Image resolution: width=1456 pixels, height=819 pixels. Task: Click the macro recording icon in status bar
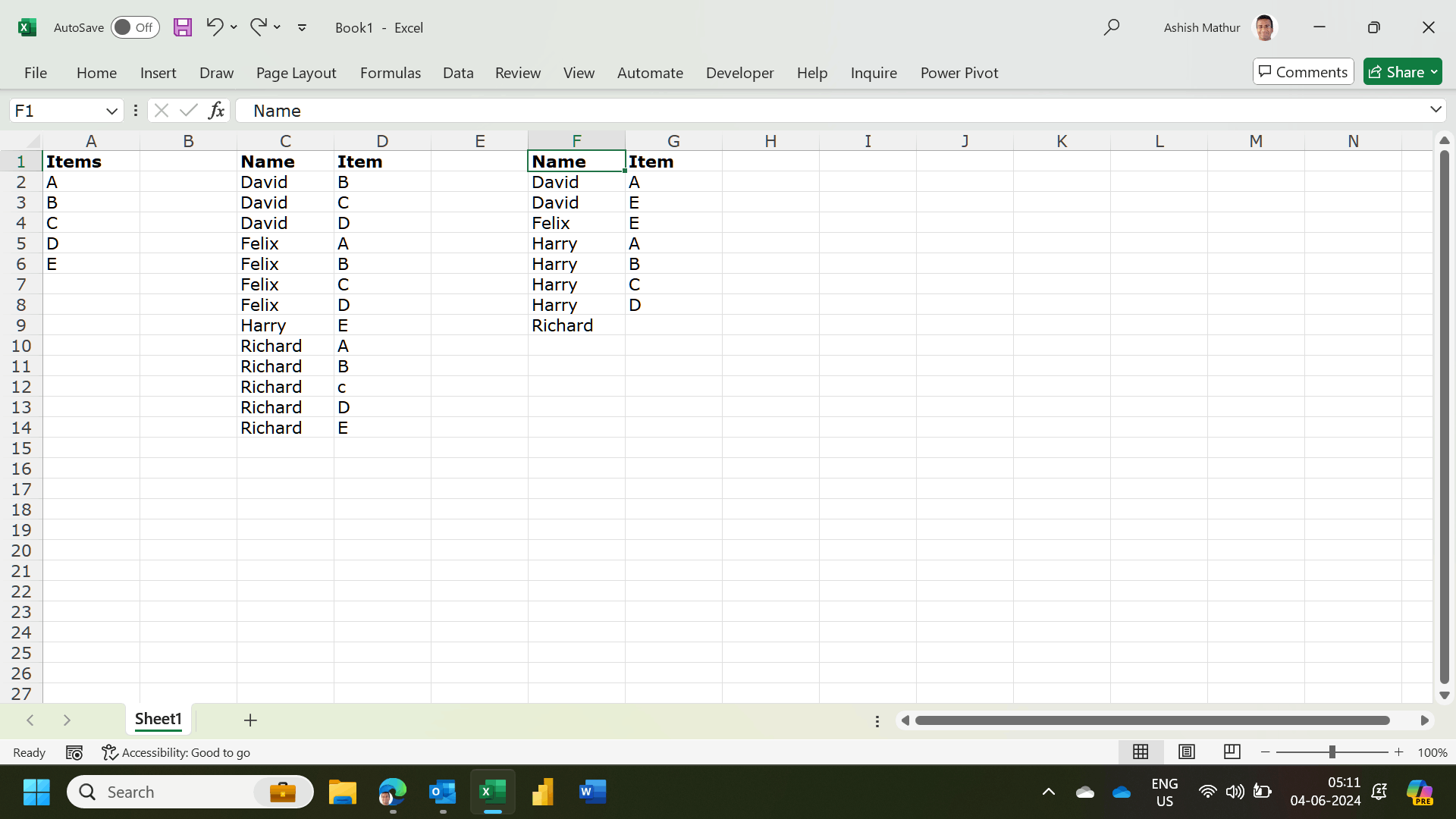tap(74, 752)
